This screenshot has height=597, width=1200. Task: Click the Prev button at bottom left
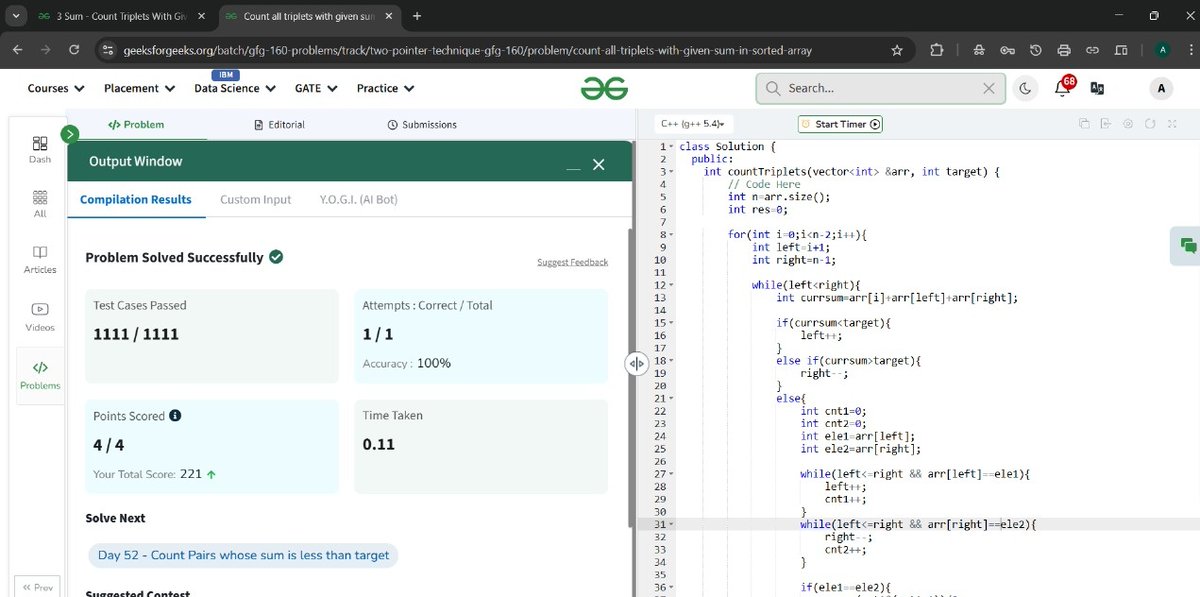tap(37, 587)
